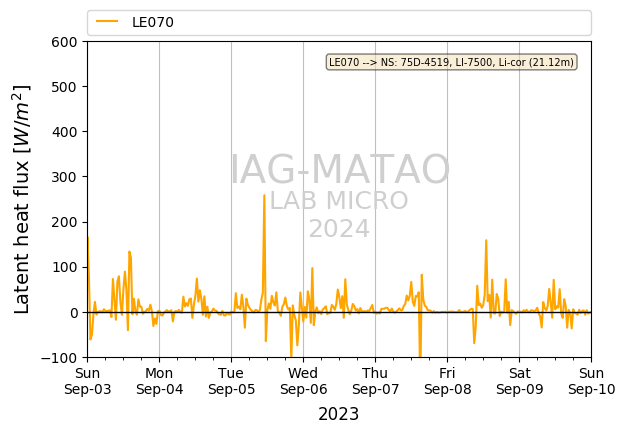Click the Mon Sep-04 date label

(x=159, y=381)
